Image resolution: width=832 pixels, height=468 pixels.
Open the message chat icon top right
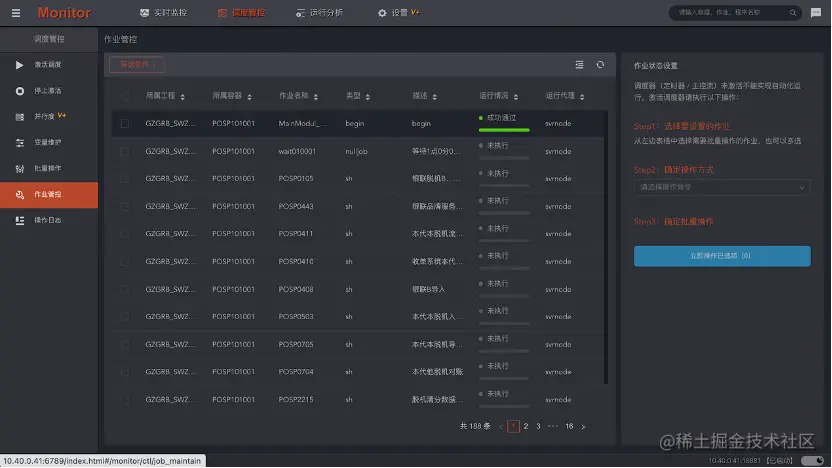pos(816,13)
